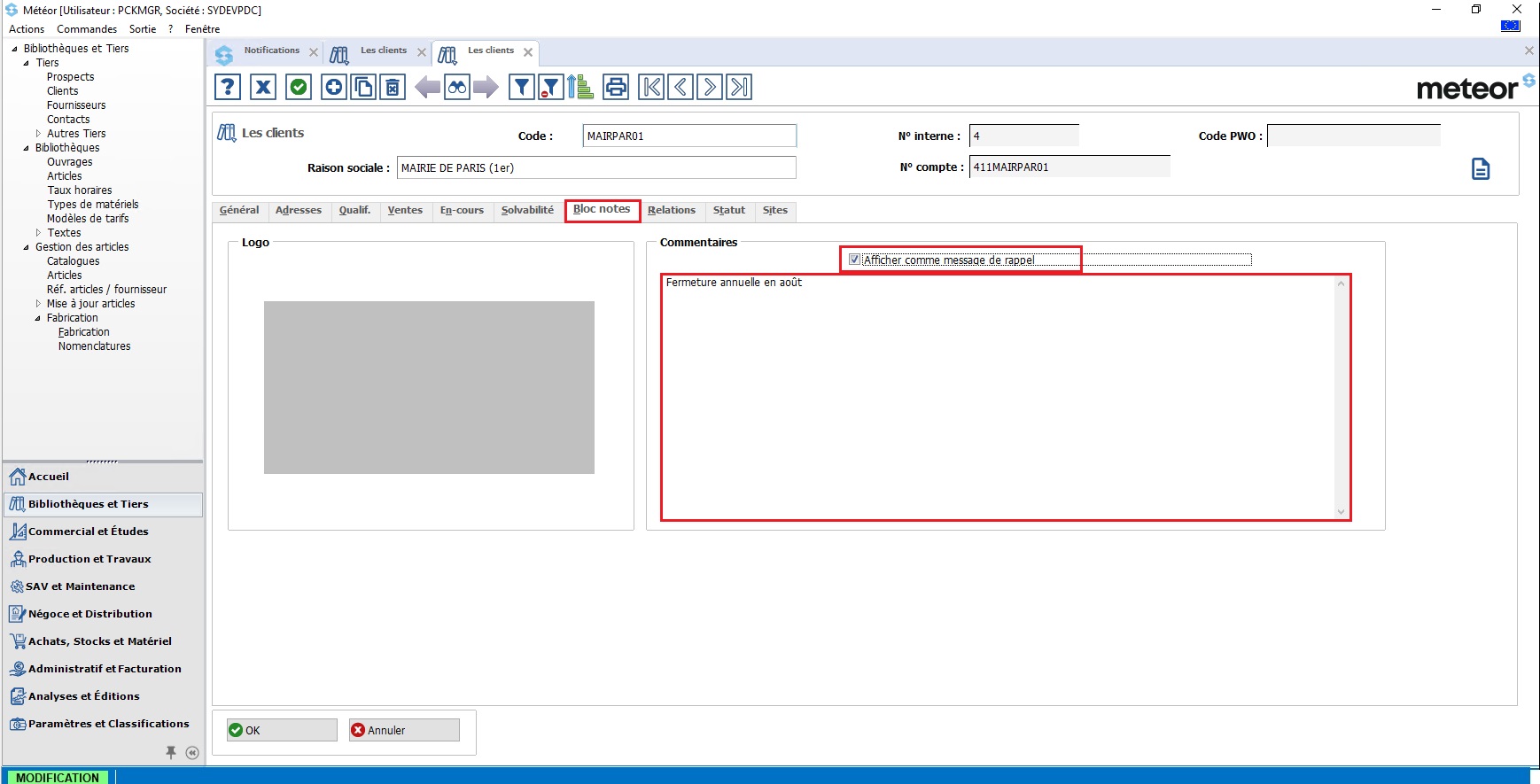Click the plus icon to add a record
Image resolution: width=1540 pixels, height=784 pixels.
tap(333, 87)
